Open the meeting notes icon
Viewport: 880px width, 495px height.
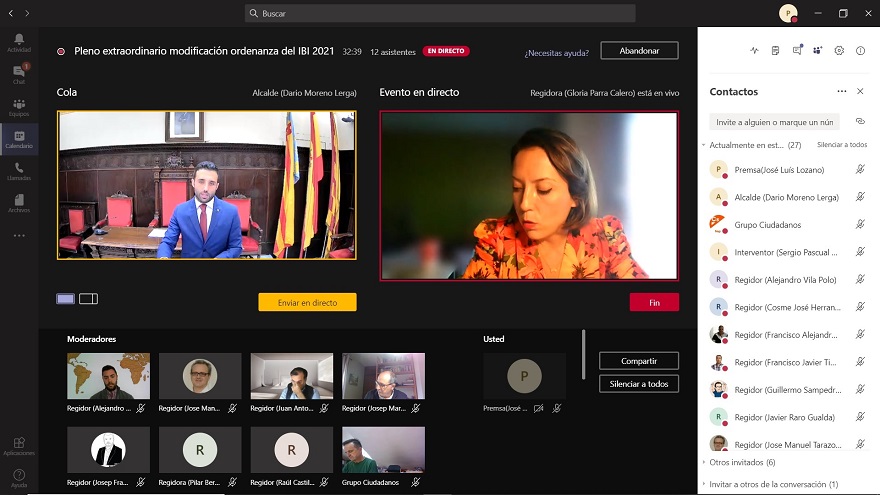775,50
